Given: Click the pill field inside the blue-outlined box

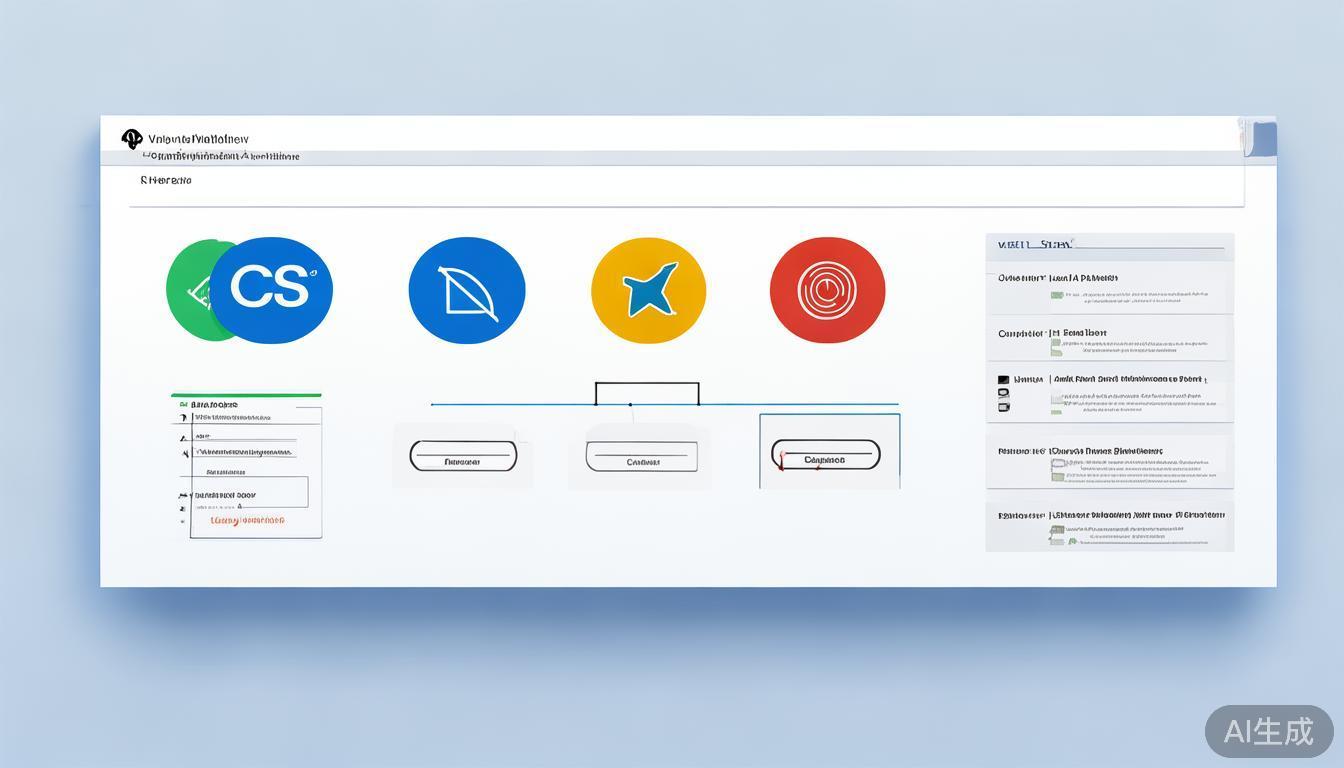Looking at the screenshot, I should 825,455.
